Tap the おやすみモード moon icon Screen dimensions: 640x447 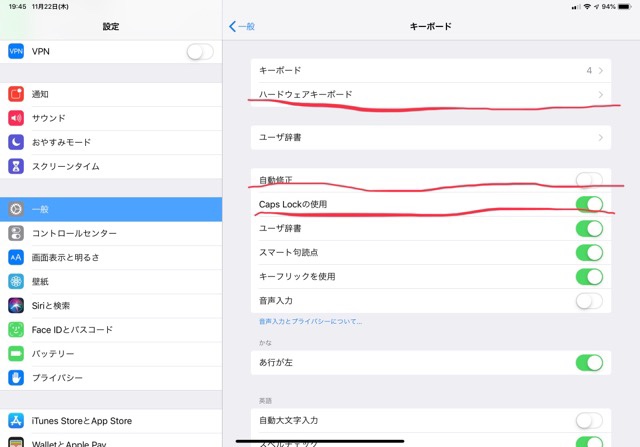[16, 142]
